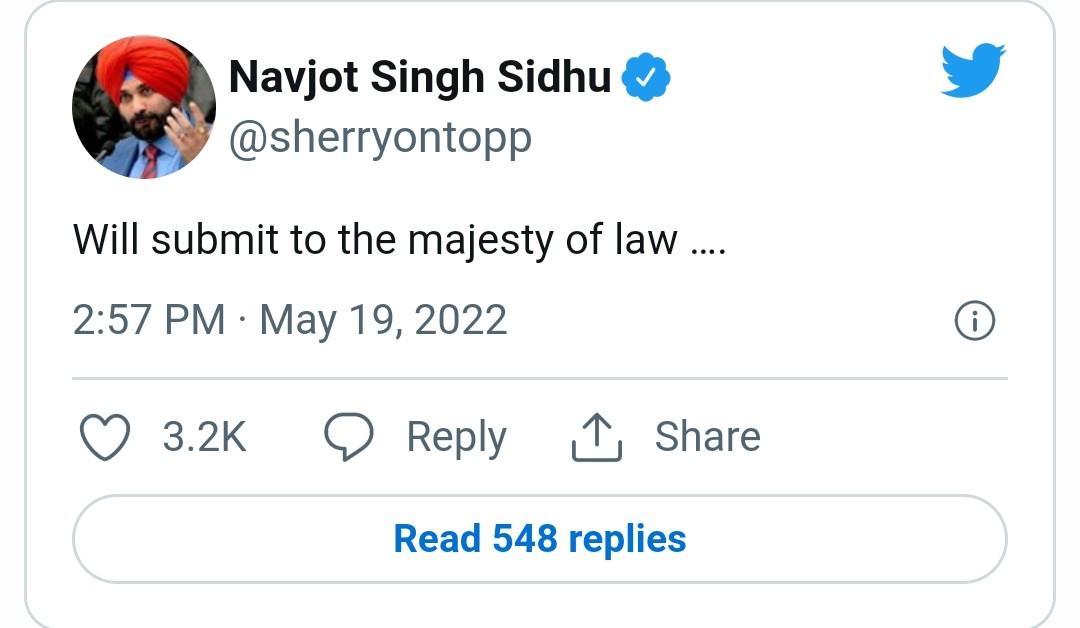This screenshot has width=1080, height=628.
Task: Click the word 'Will' starting the tweet
Action: pos(104,239)
